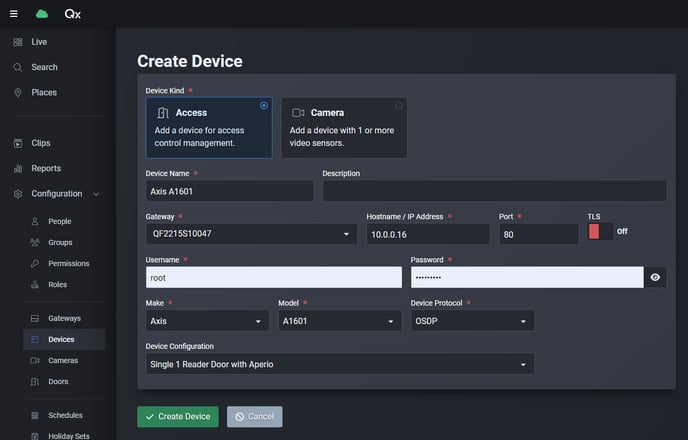
Task: Select the Access device kind radio button
Action: click(x=264, y=105)
